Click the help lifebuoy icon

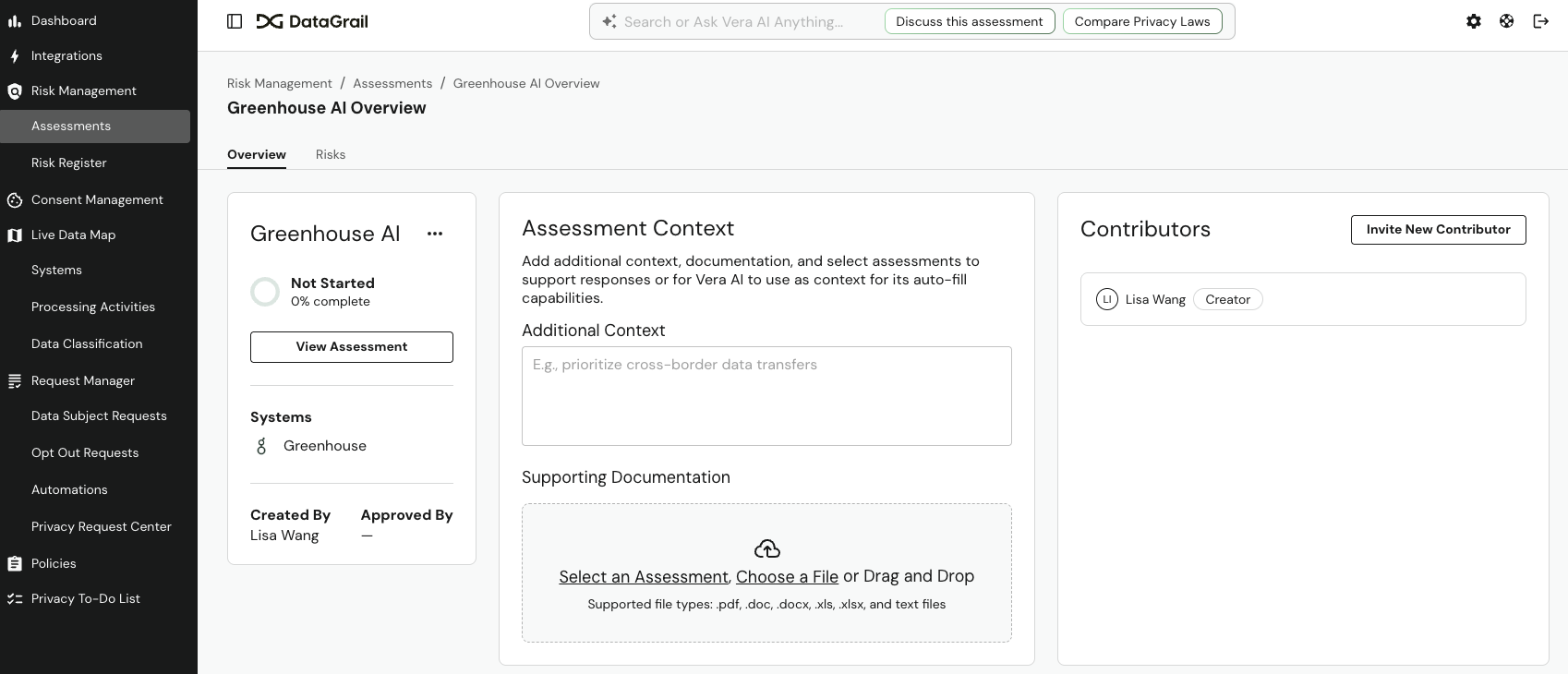point(1506,21)
